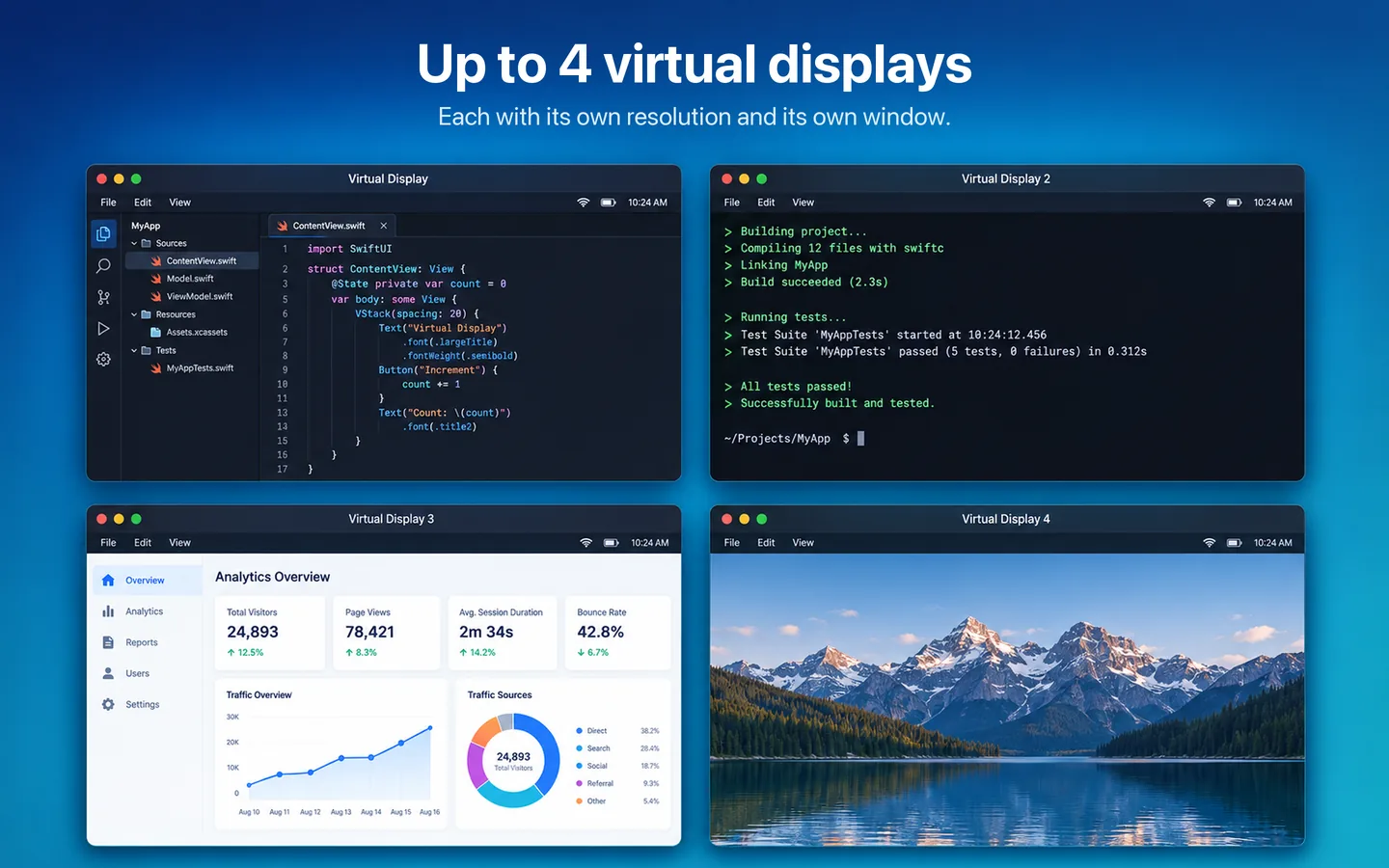Close the ContentView.swift tab with its X
This screenshot has width=1389, height=868.
(x=384, y=226)
